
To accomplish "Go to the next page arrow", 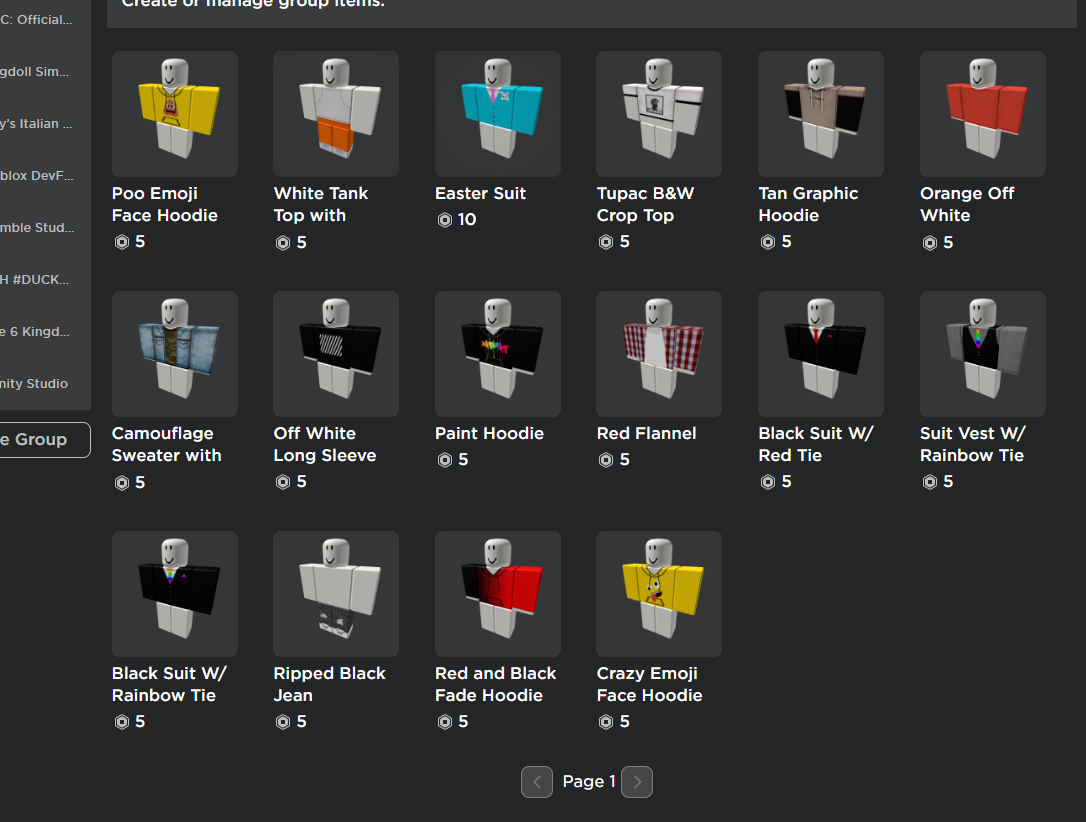I will click(x=637, y=782).
